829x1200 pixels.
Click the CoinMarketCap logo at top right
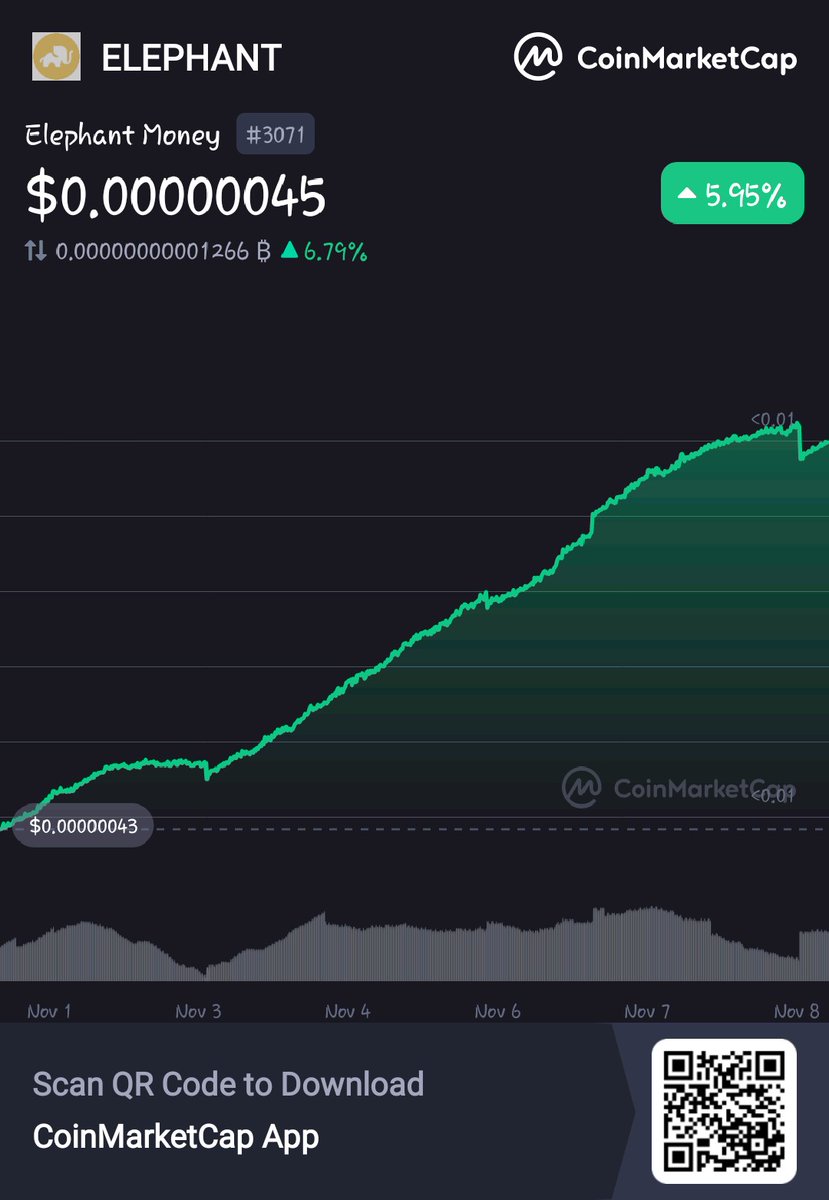656,57
